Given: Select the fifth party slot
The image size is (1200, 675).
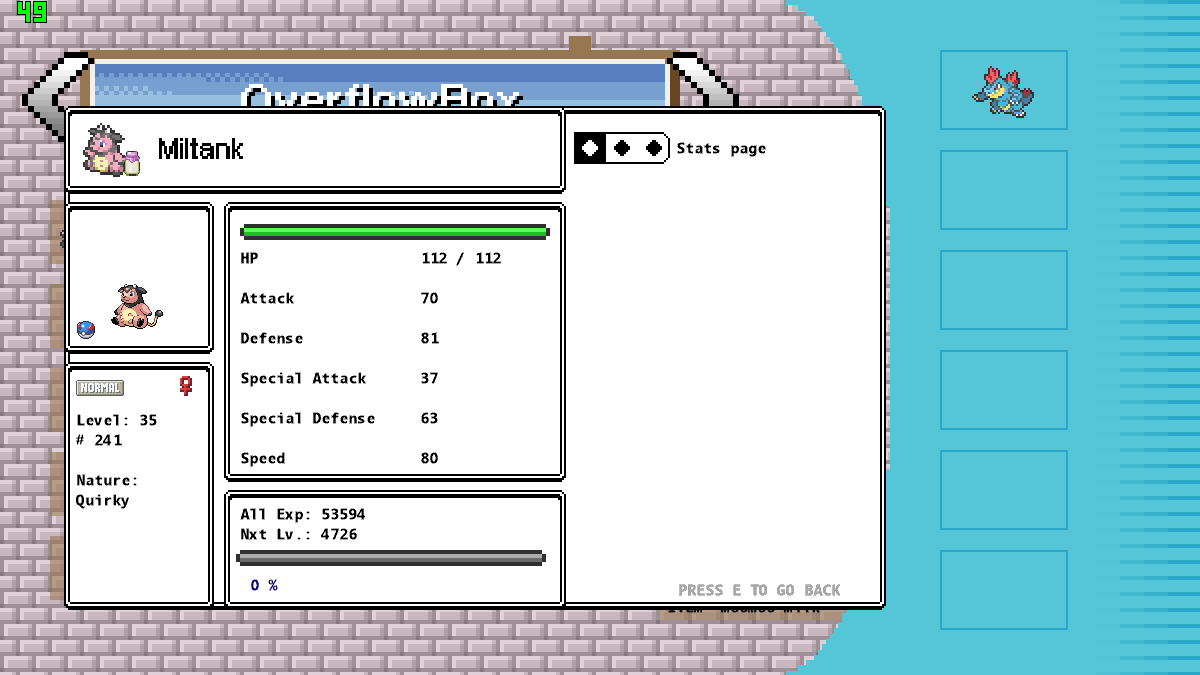Looking at the screenshot, I should [x=1004, y=490].
